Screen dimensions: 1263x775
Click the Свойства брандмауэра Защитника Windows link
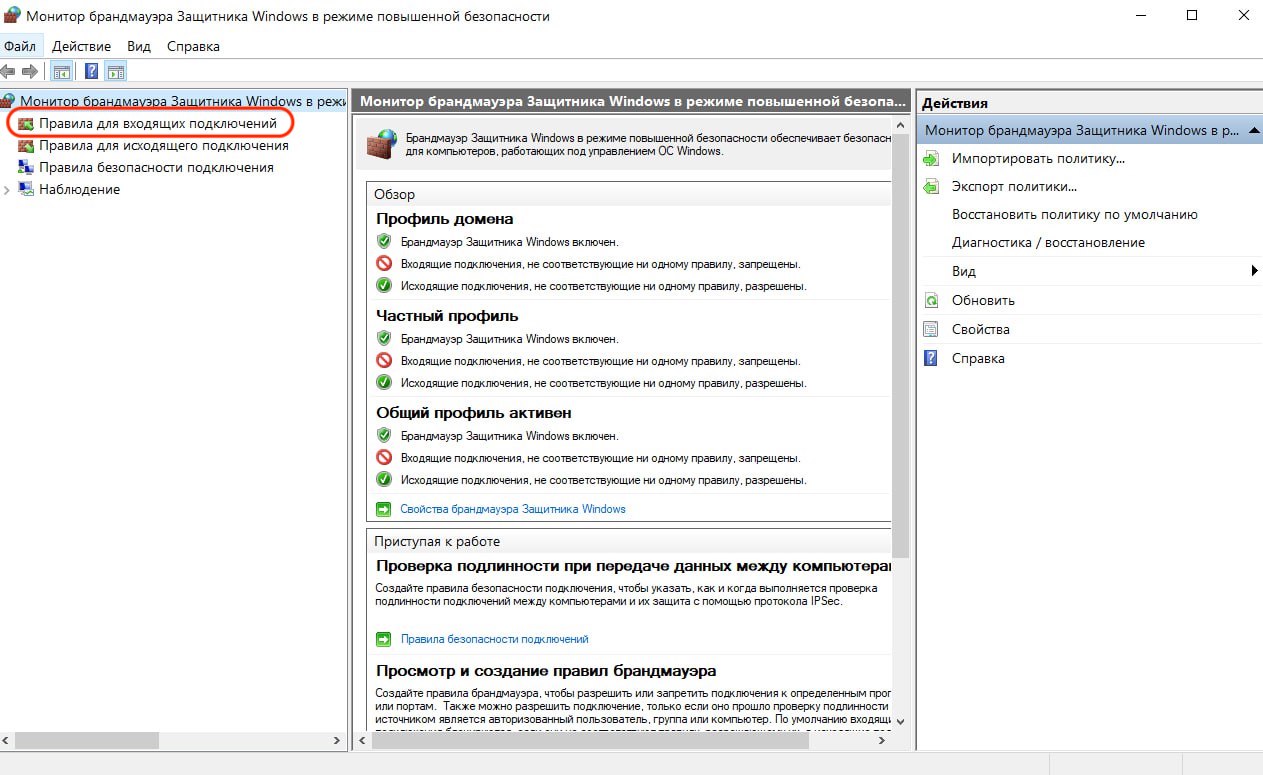pos(512,509)
